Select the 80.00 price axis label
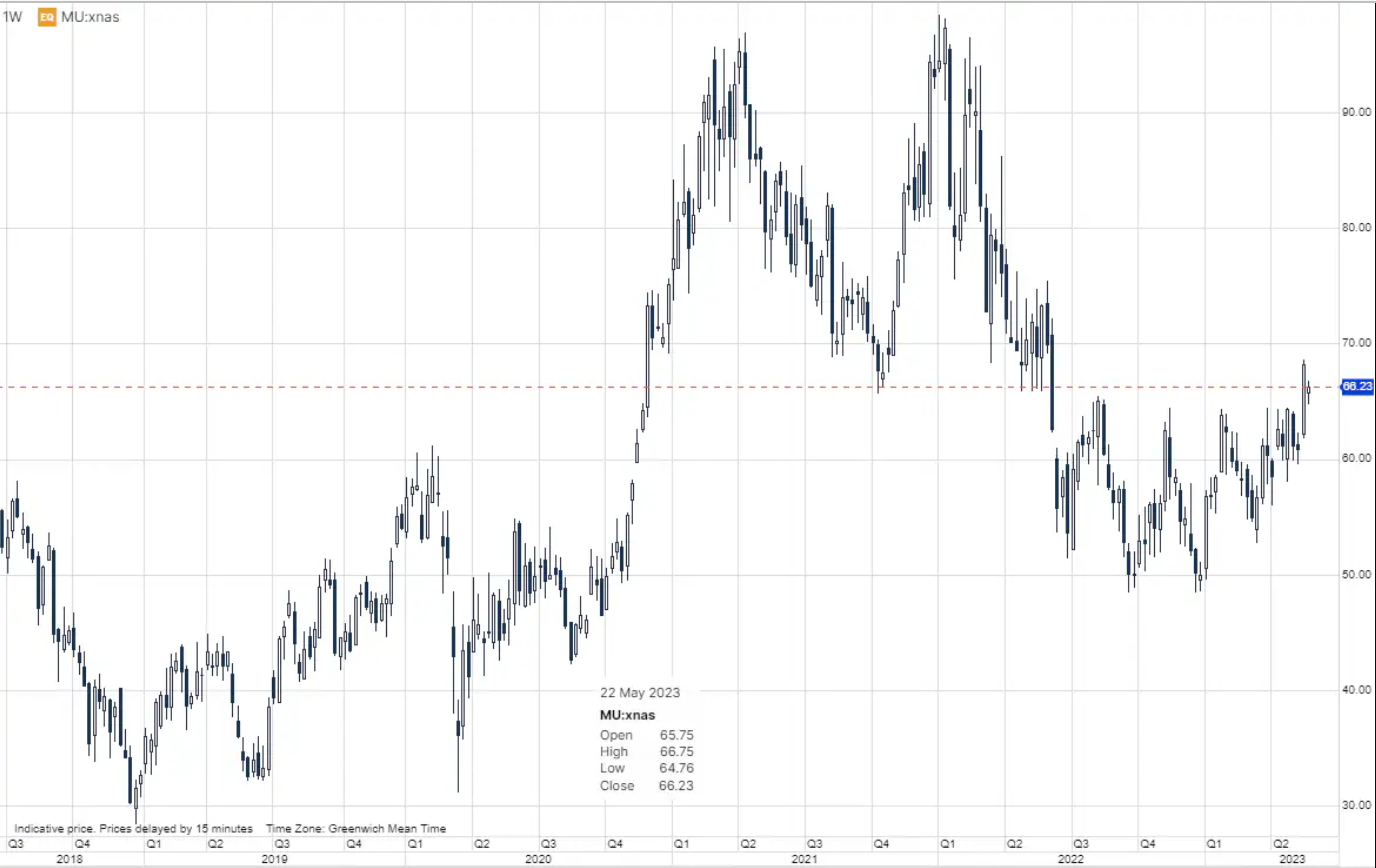The height and width of the screenshot is (868, 1376). (1356, 228)
